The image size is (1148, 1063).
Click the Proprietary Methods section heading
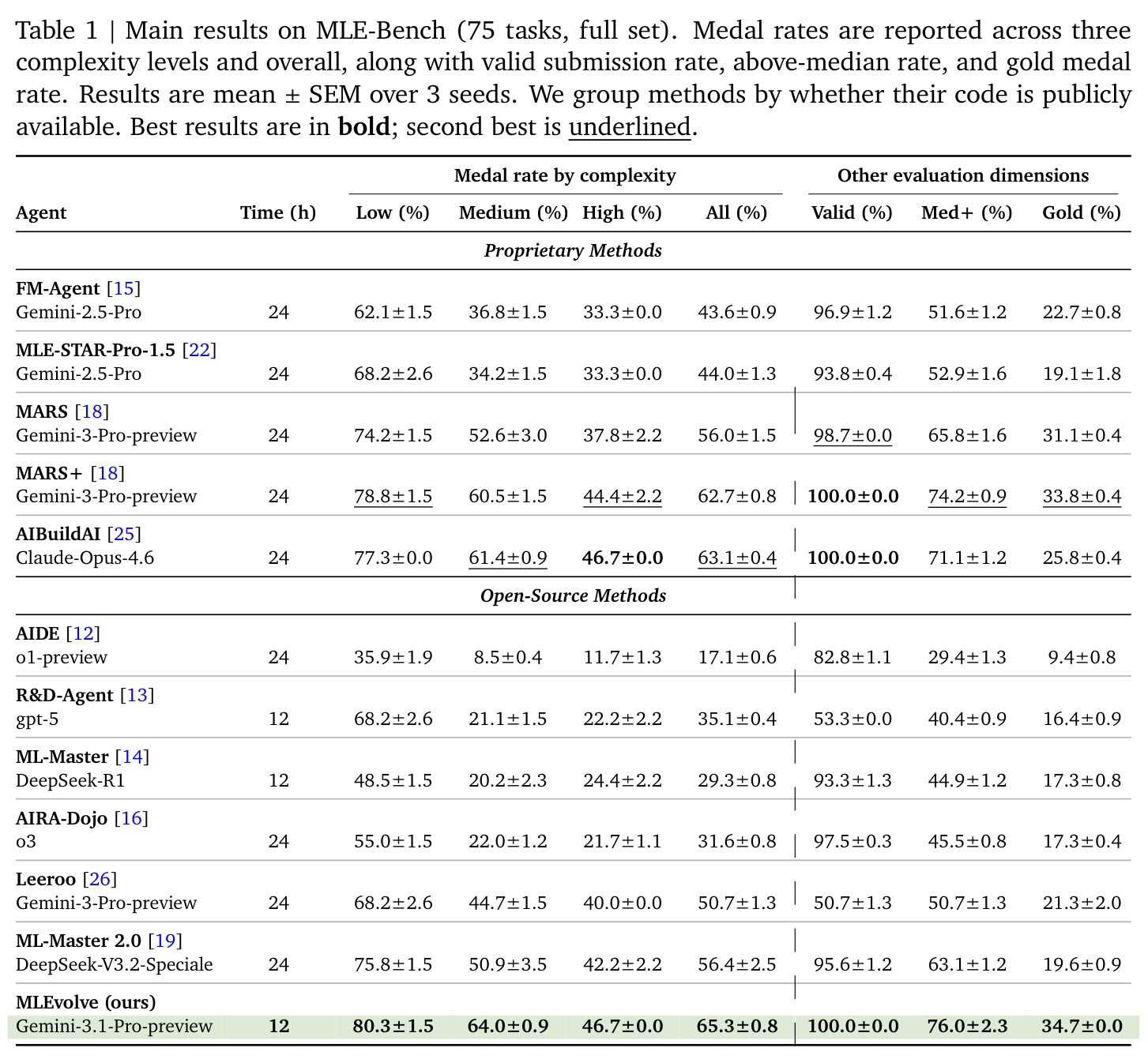point(573,250)
